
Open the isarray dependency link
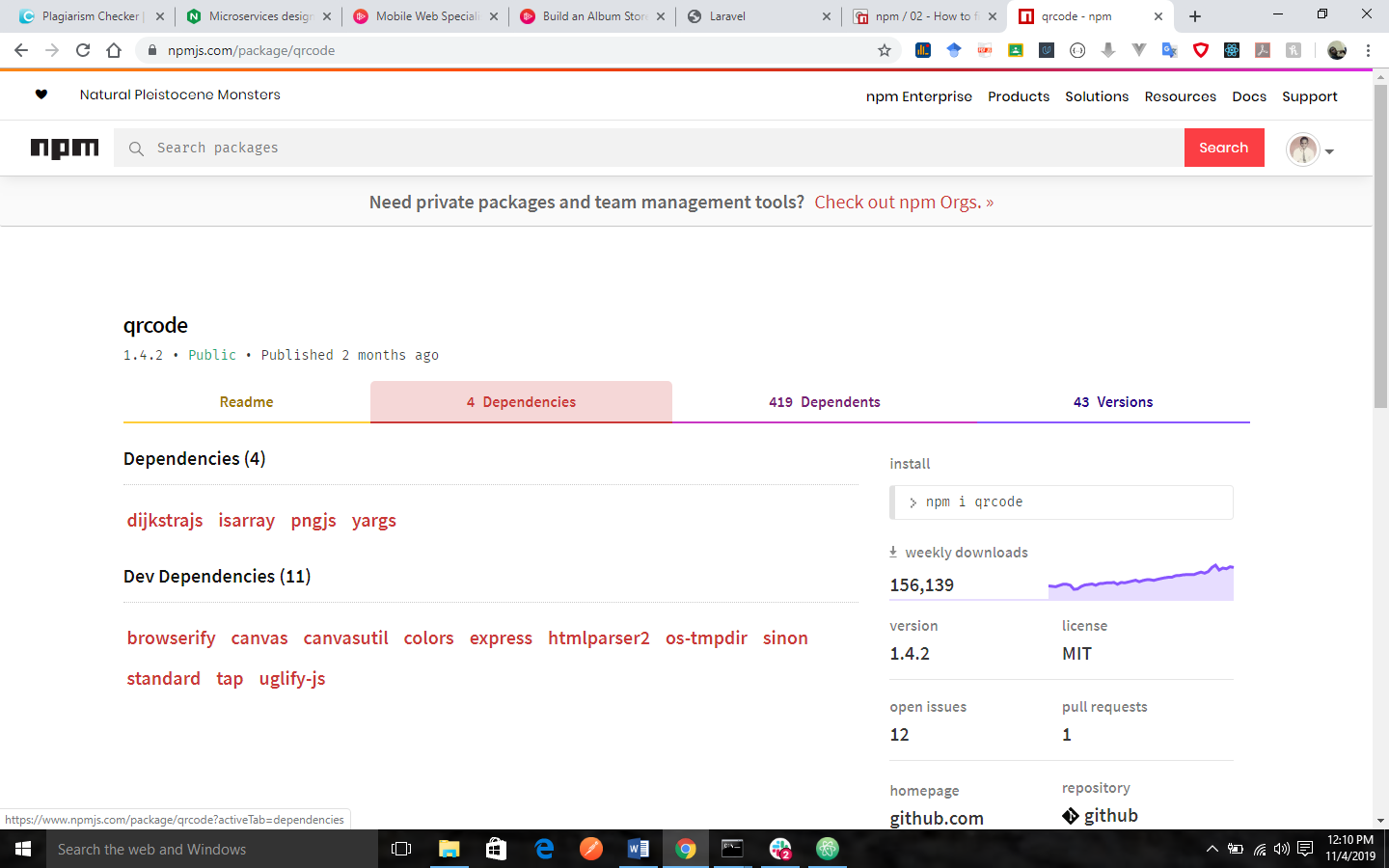[247, 521]
